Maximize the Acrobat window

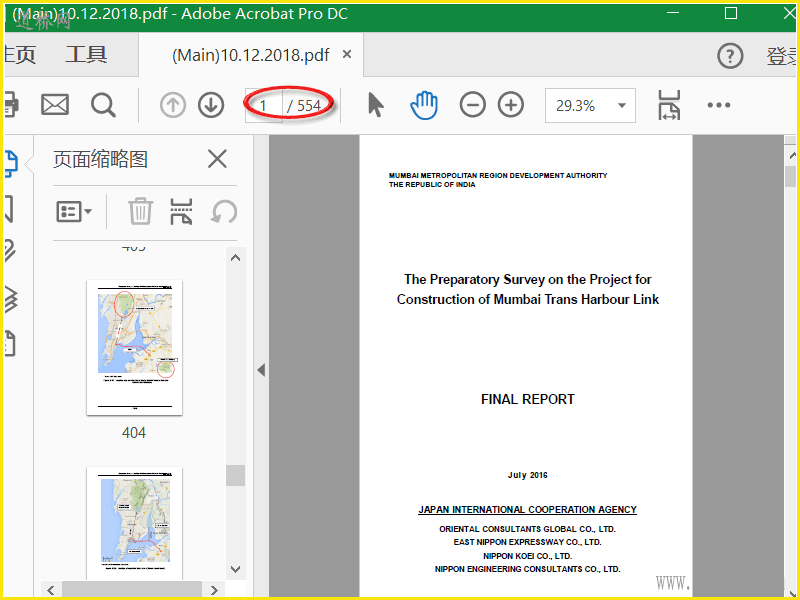pyautogui.click(x=731, y=13)
